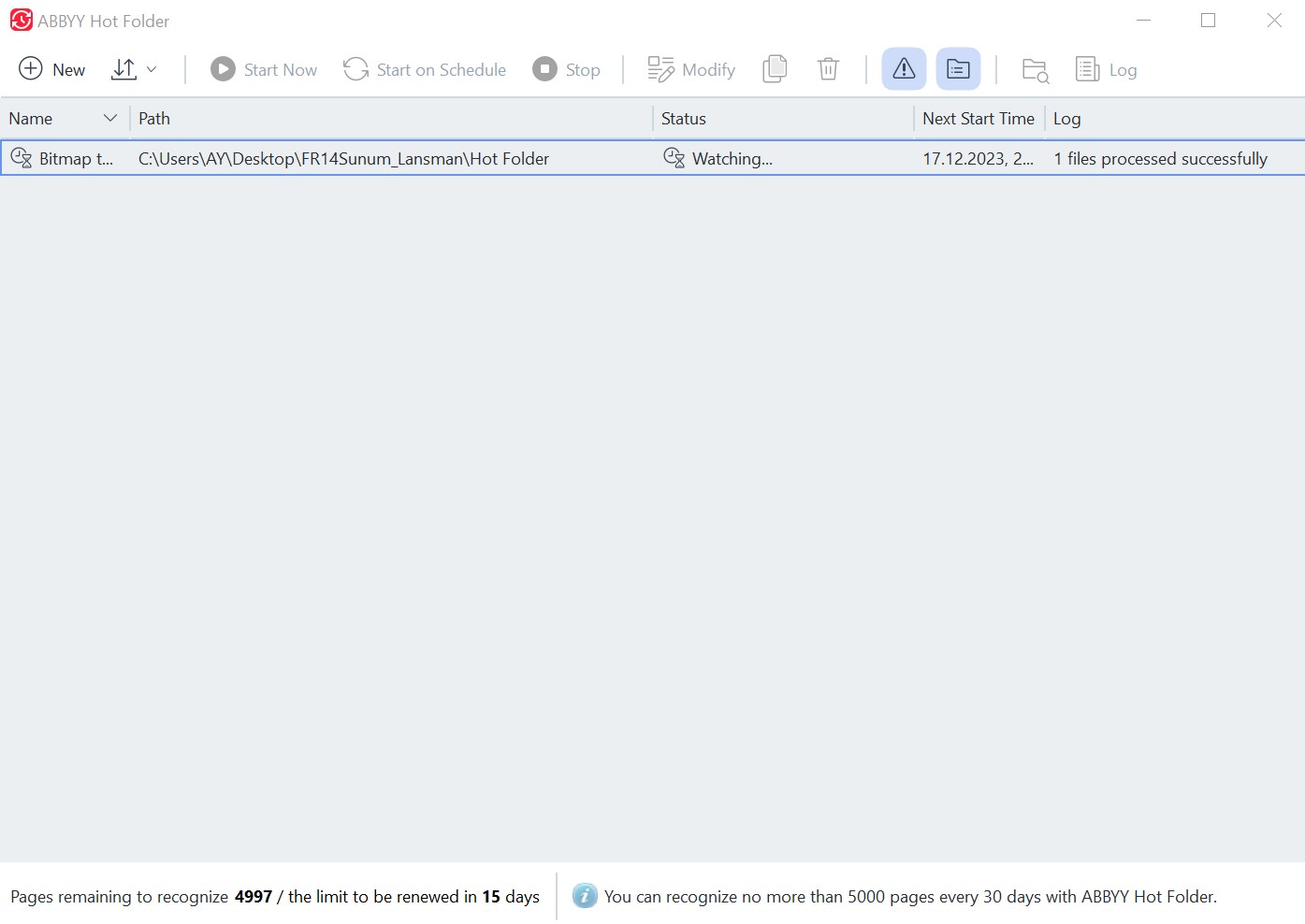The image size is (1305, 924).
Task: Click the ABBYY Hot Folder title icon
Action: tap(21, 21)
